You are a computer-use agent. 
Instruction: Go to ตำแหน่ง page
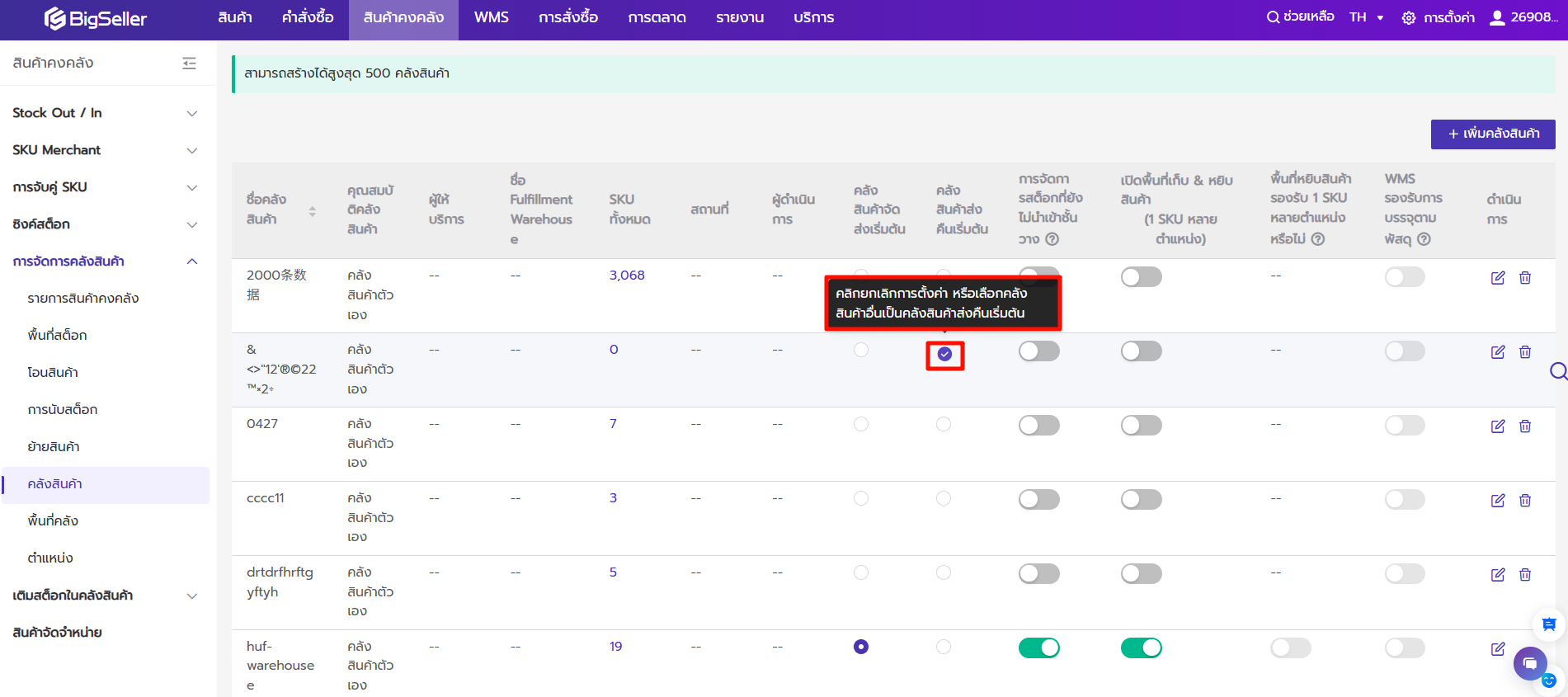[50, 558]
